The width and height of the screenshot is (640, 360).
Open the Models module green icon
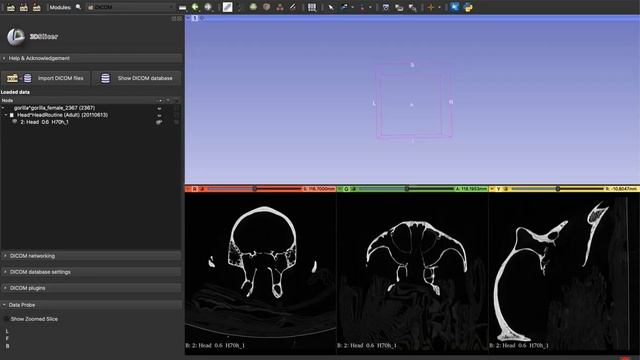[x=253, y=7]
